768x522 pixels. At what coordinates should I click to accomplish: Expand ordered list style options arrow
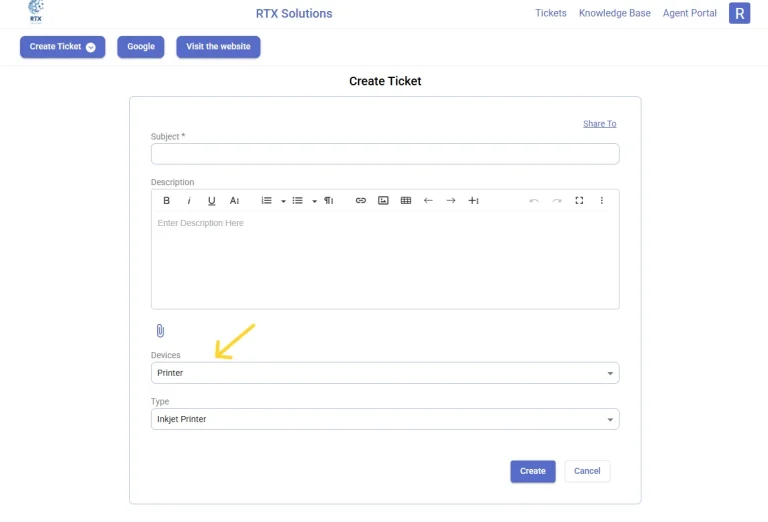point(283,201)
